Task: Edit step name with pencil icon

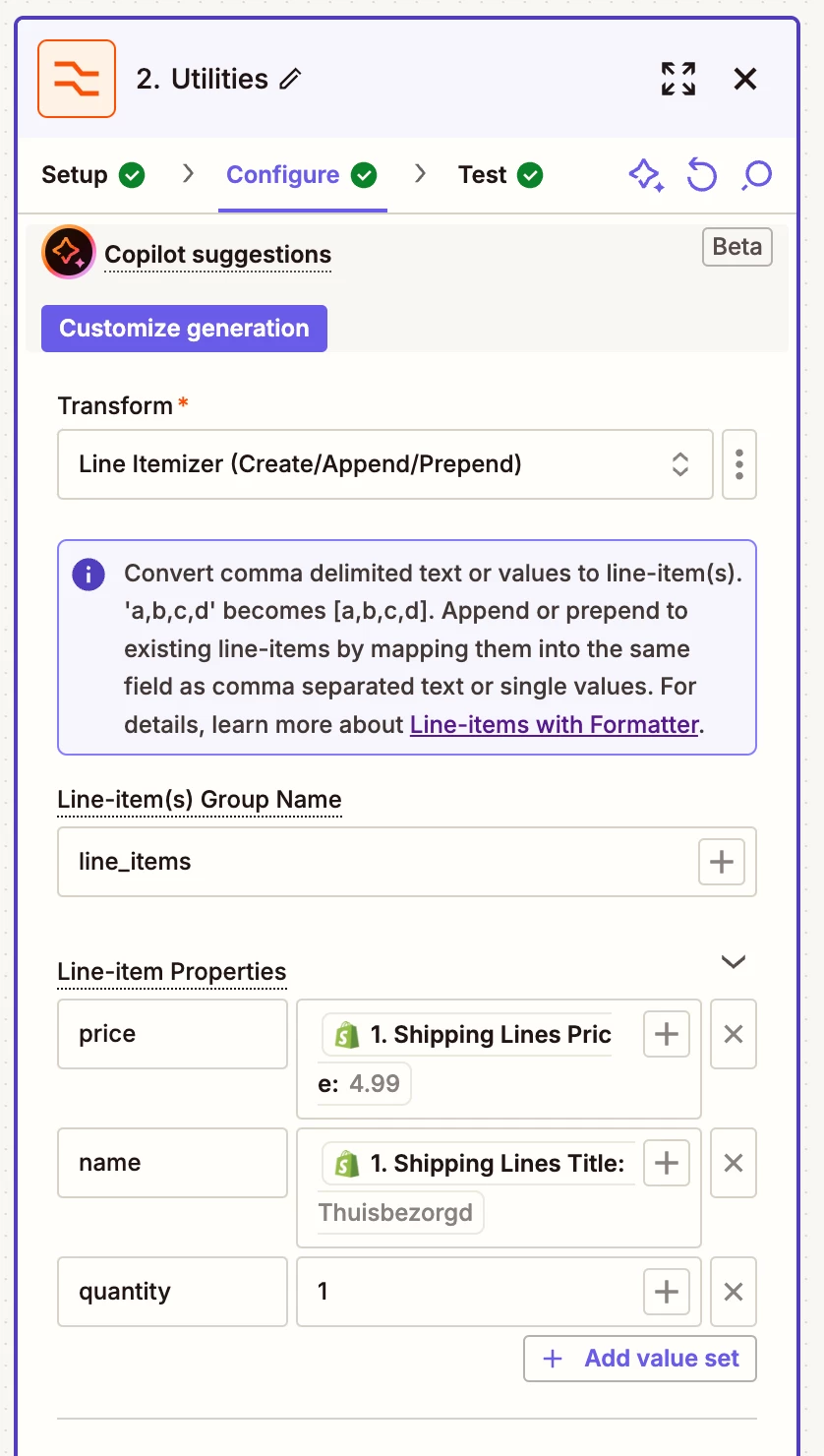Action: [x=290, y=80]
